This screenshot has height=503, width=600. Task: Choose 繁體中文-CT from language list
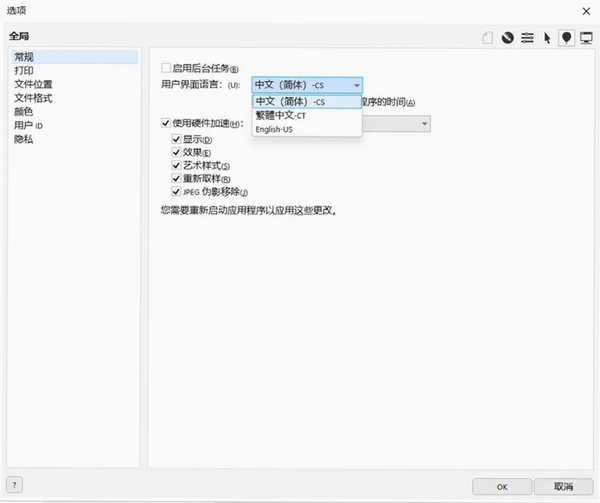tap(307, 115)
